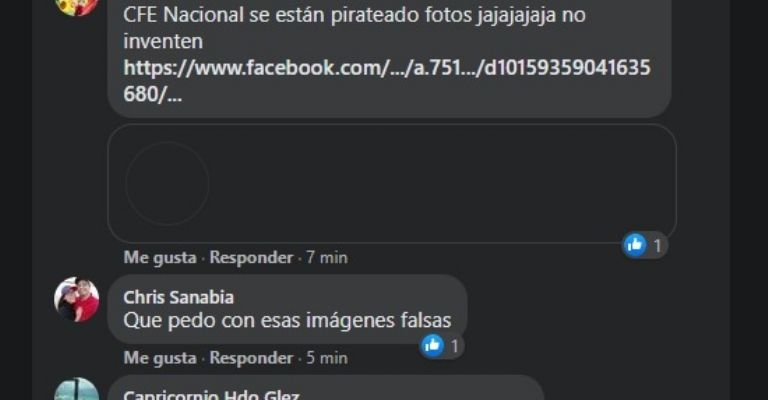Open Capricornio Hdo Glez's profile avatar
The height and width of the screenshot is (400, 768).
click(x=76, y=390)
